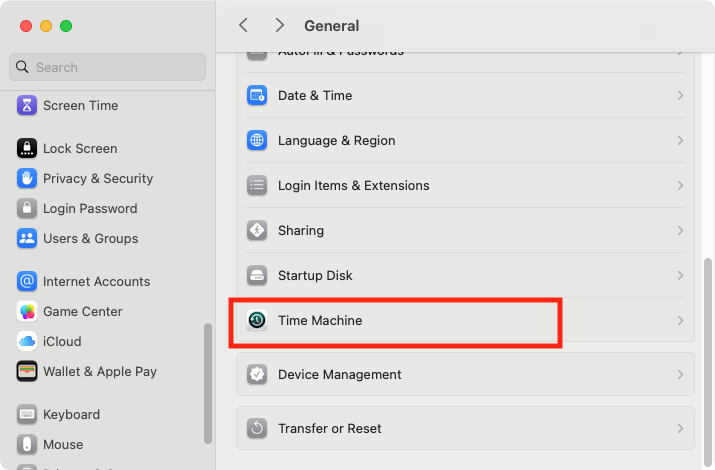Zoom window with the green button

coord(66,26)
